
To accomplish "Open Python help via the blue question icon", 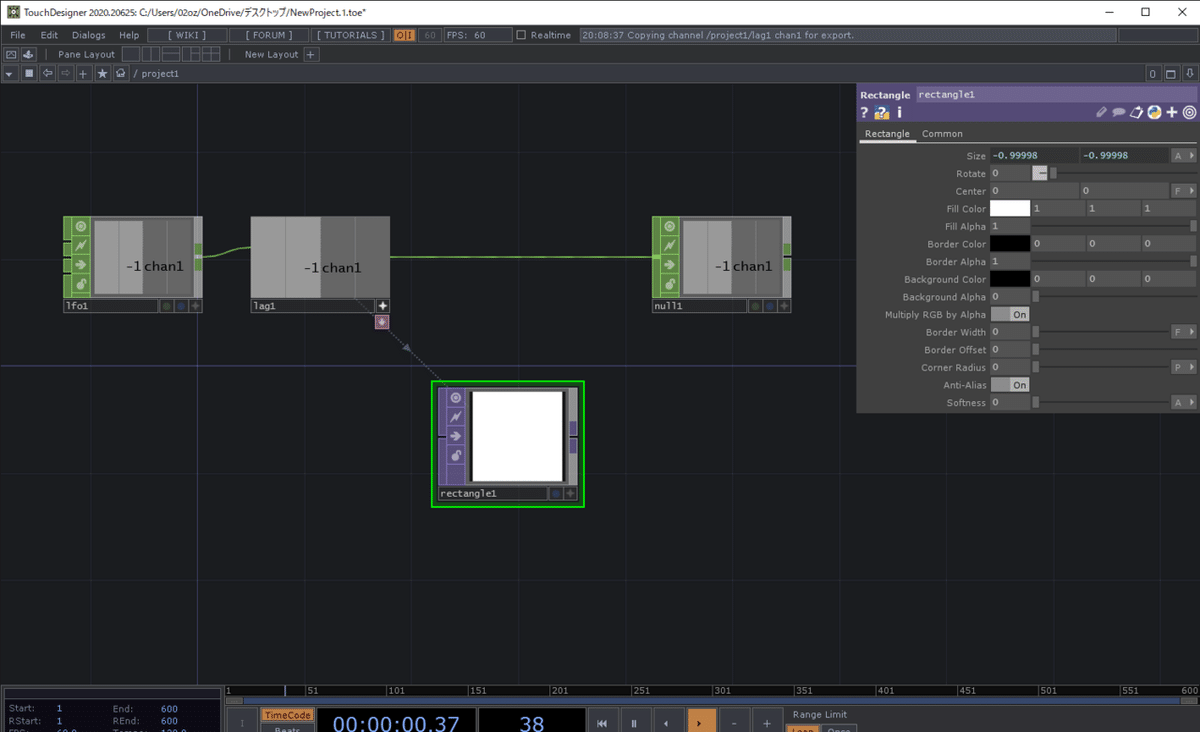I will pos(882,112).
